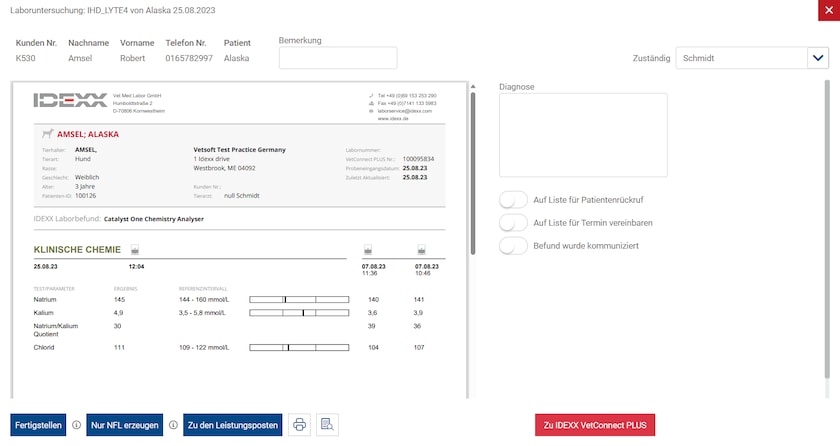Click VetConnect PLUS number 100095834
Viewport: 840px width, 446px height.
(x=418, y=159)
